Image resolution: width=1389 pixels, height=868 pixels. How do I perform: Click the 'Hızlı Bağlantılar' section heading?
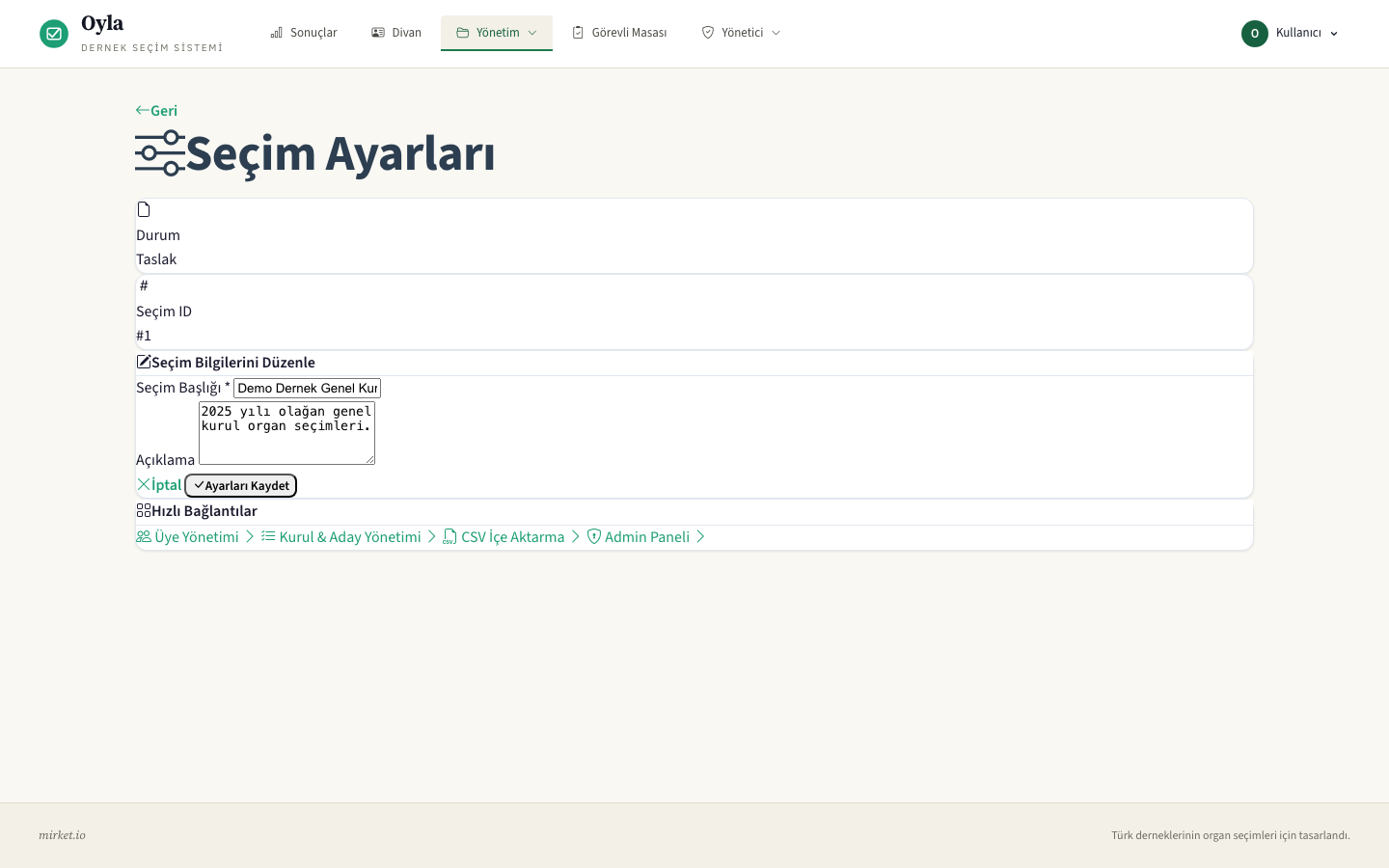(x=204, y=510)
